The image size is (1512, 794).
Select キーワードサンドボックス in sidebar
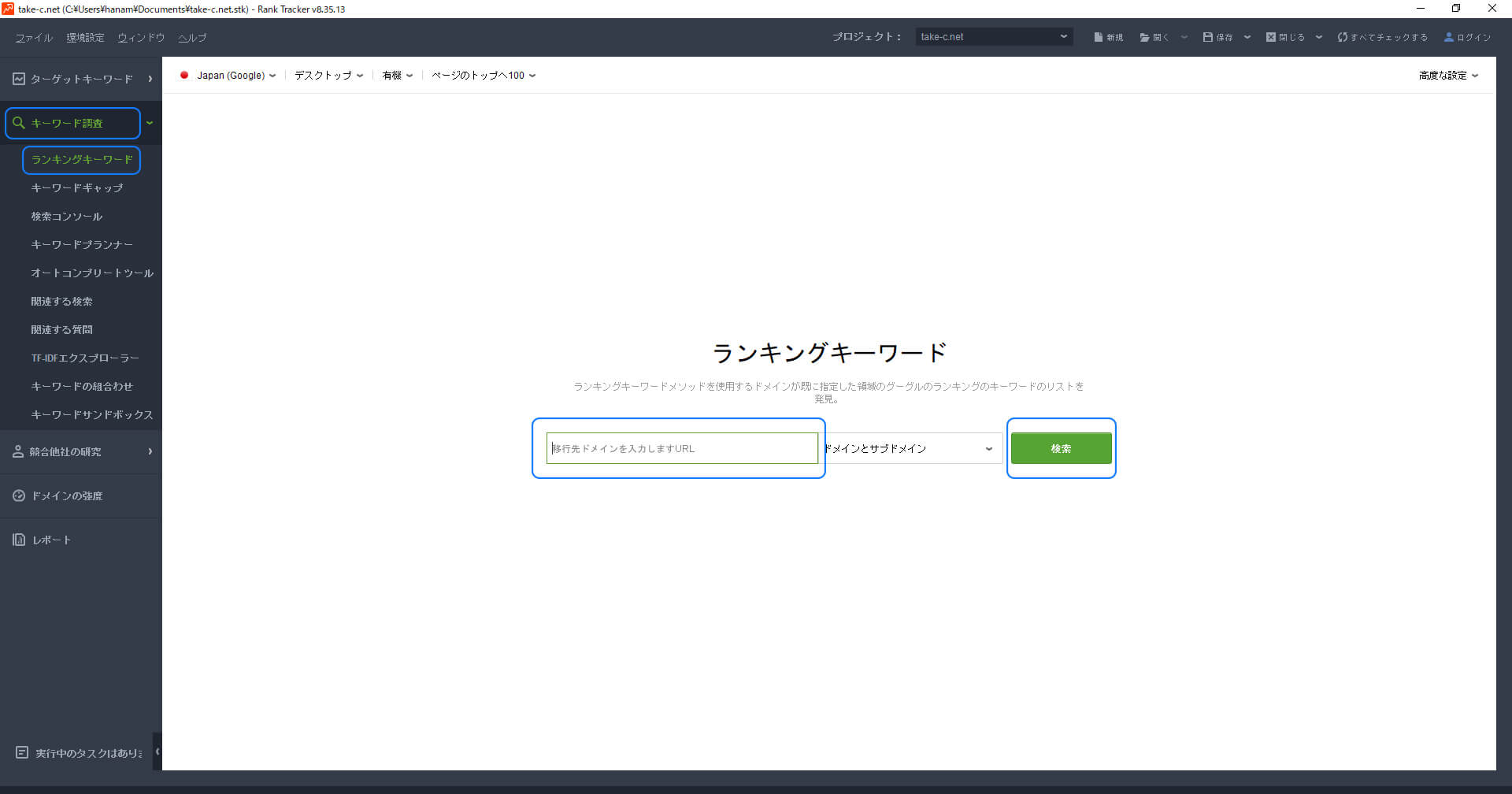pos(92,414)
